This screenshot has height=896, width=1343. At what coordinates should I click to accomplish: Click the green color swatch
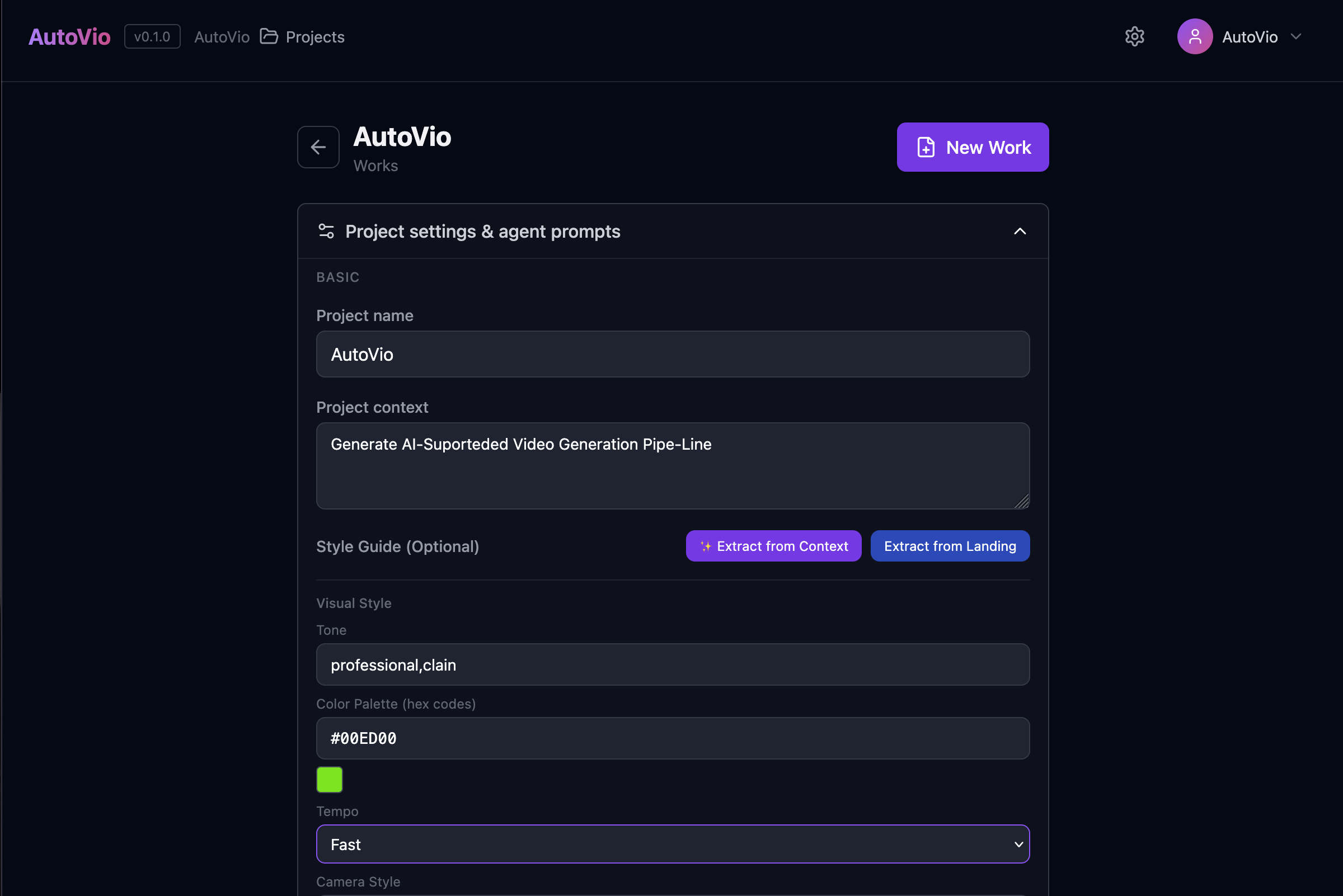[330, 780]
